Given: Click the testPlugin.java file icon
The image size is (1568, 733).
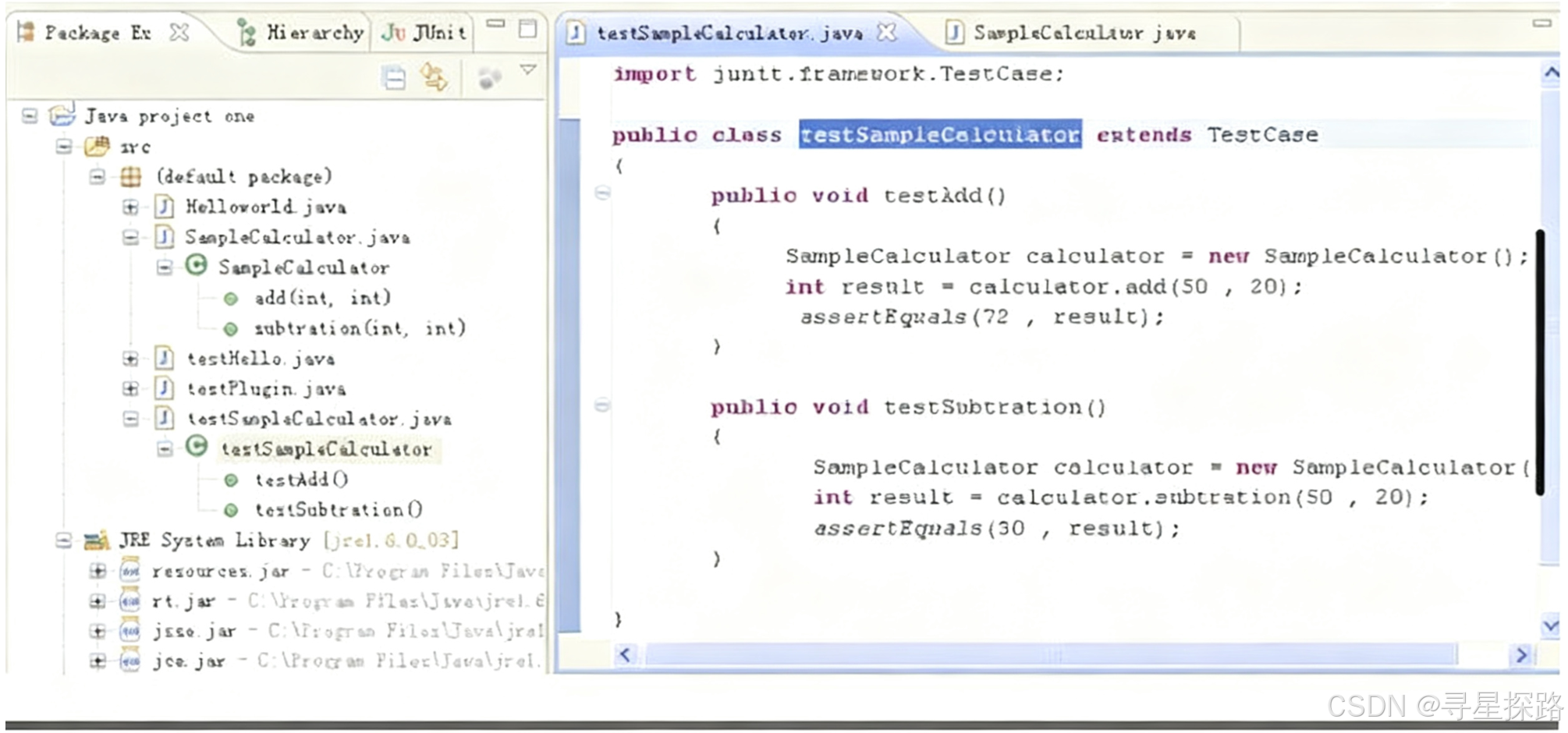Looking at the screenshot, I should click(x=164, y=388).
